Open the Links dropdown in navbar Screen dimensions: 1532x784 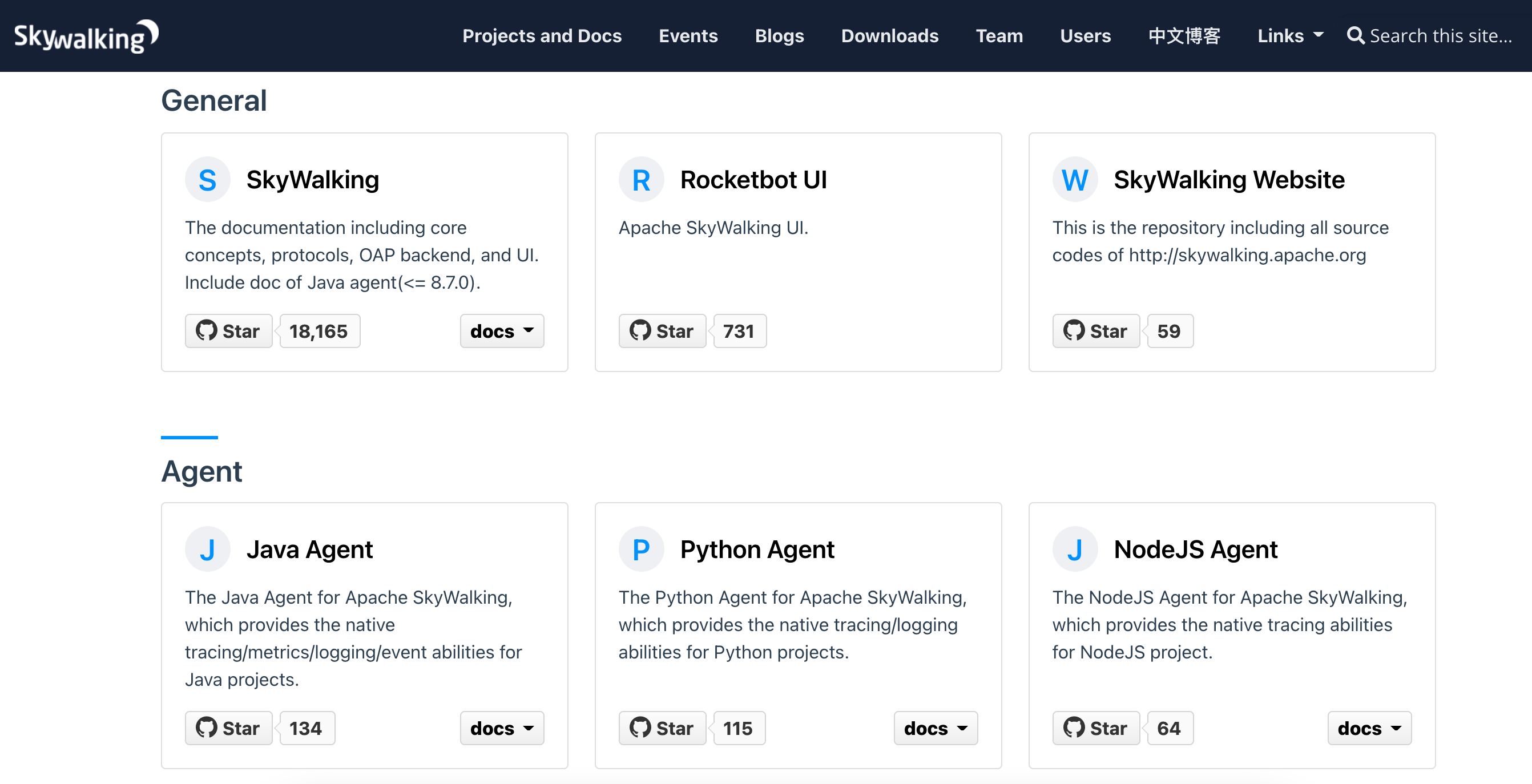coord(1290,36)
